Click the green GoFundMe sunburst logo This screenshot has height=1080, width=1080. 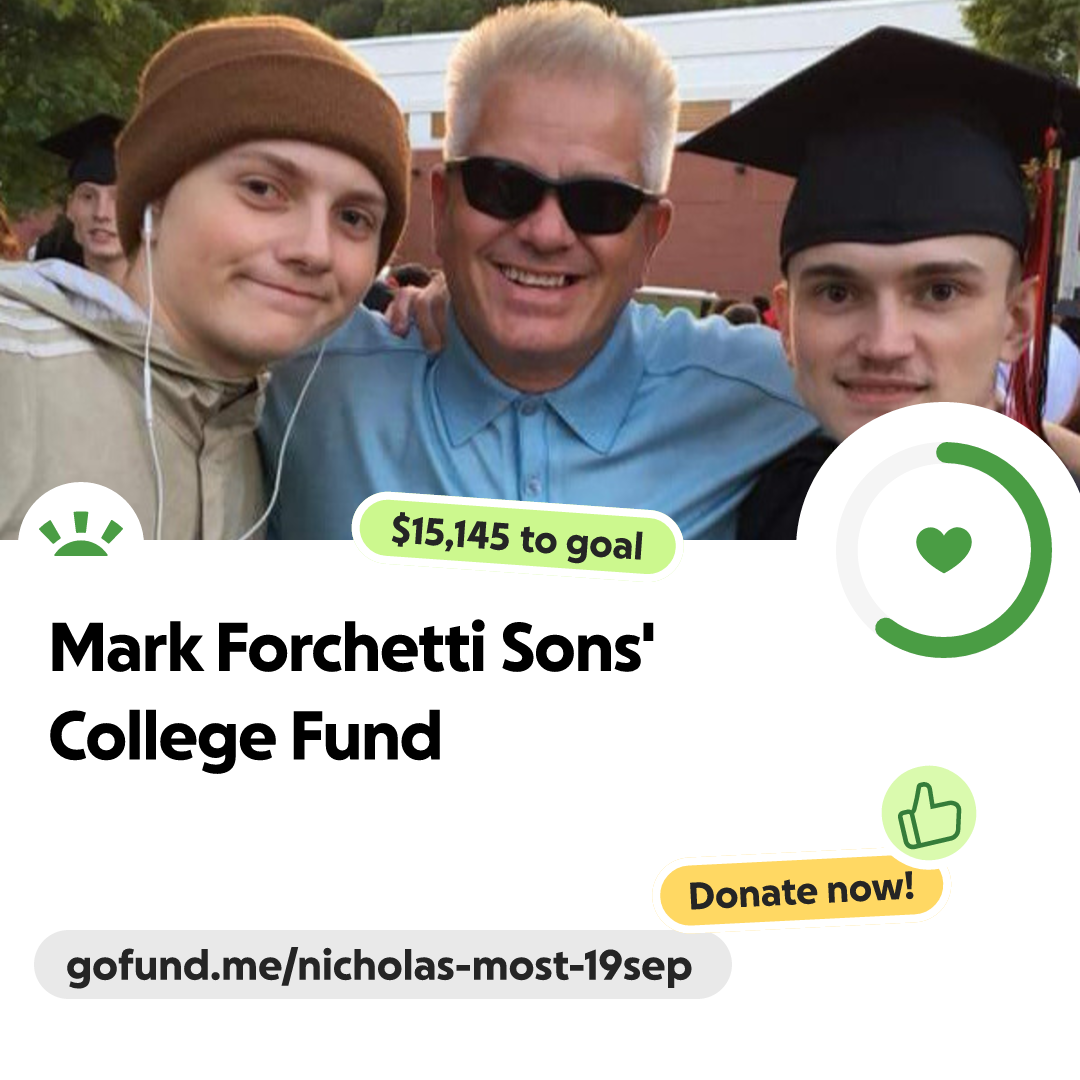pyautogui.click(x=81, y=534)
